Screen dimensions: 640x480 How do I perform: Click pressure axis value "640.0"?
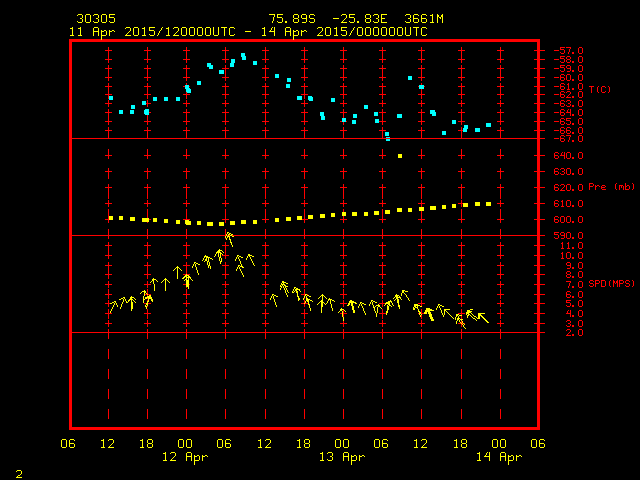pos(568,156)
